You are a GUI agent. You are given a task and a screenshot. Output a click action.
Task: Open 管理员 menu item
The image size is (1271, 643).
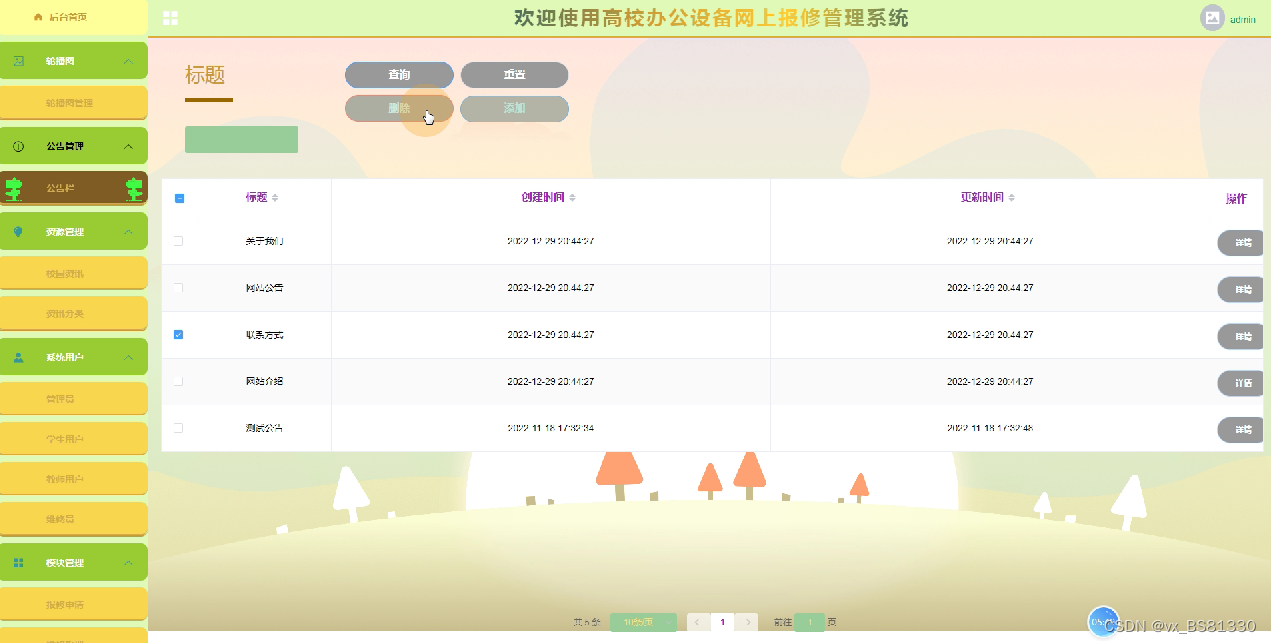pyautogui.click(x=74, y=399)
